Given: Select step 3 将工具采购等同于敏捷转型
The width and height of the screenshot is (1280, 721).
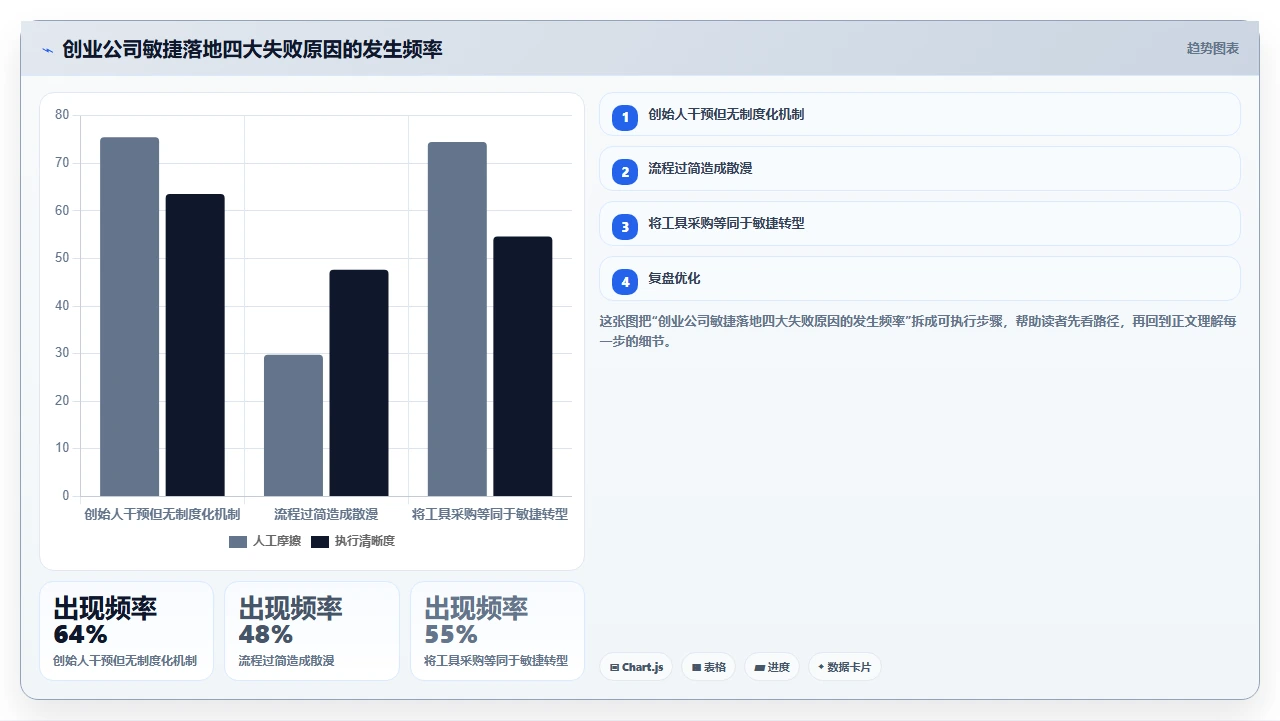Looking at the screenshot, I should point(920,224).
